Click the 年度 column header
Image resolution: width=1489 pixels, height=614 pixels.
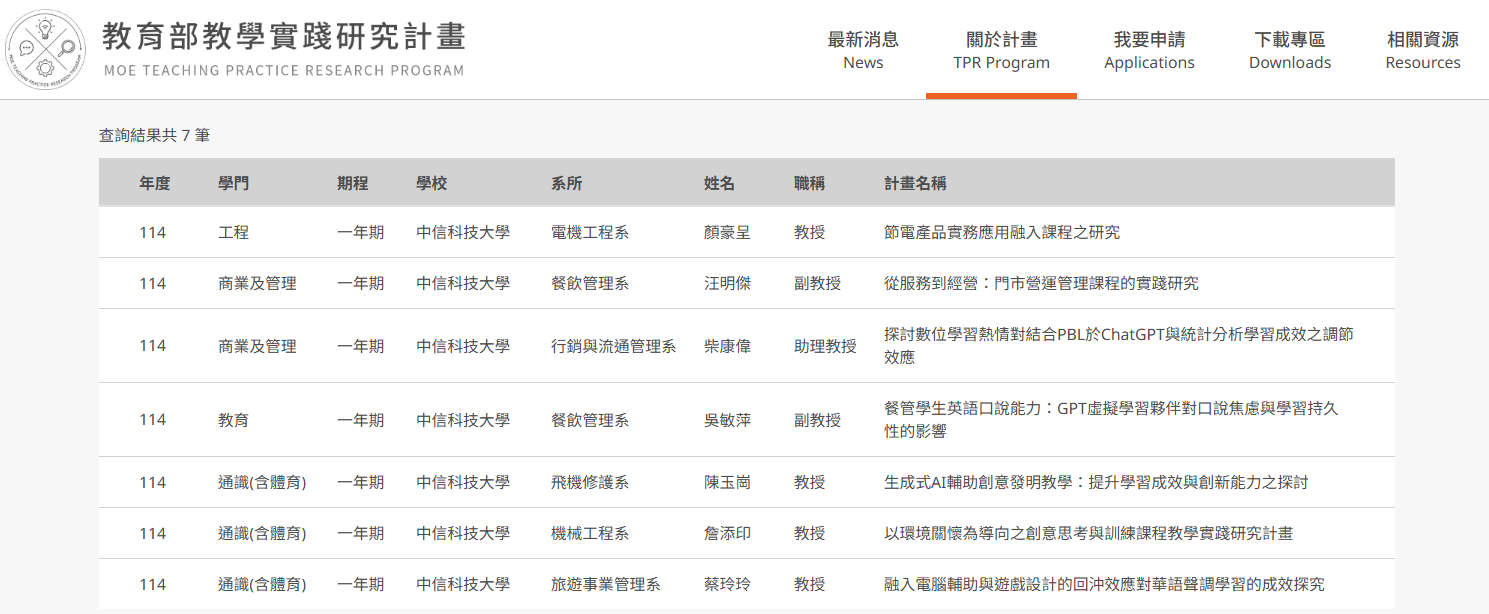click(155, 183)
